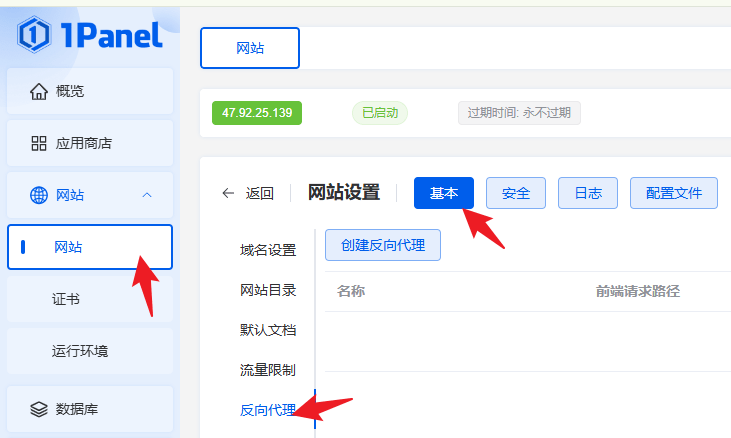Viewport: 731px width, 438px height.
Task: Click the back arrow icon next to 返回
Action: click(x=228, y=193)
